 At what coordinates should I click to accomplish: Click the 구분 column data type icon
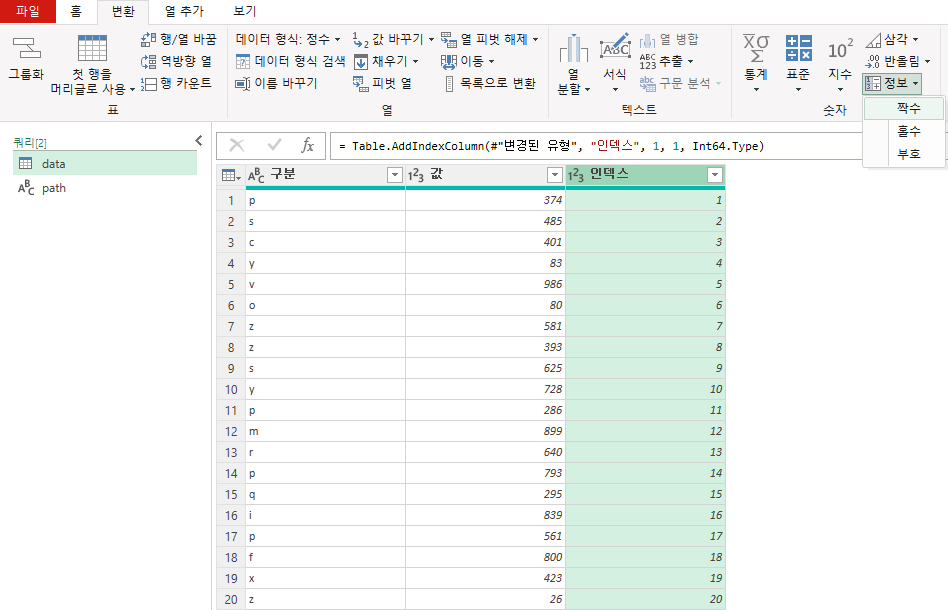[256, 175]
